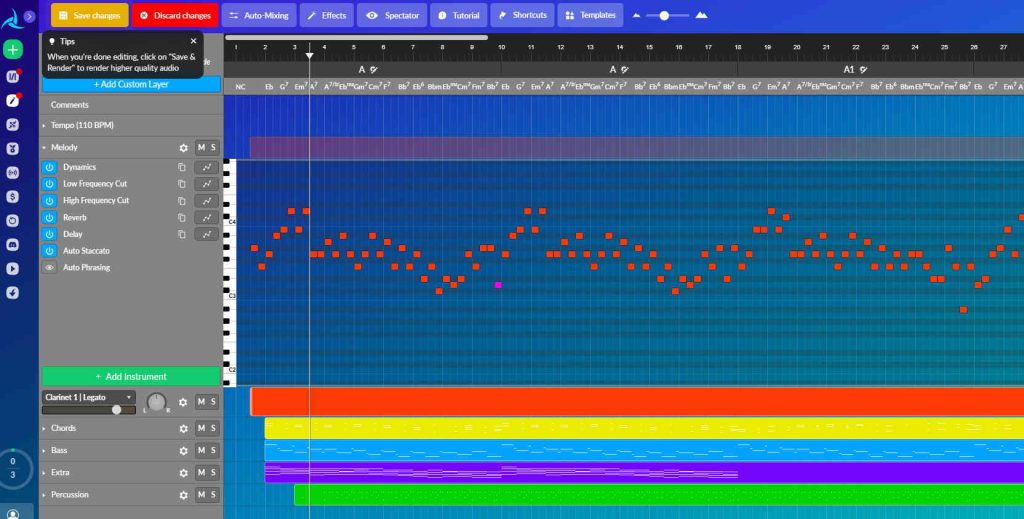Image resolution: width=1024 pixels, height=519 pixels.
Task: Collapse the Melody layer
Action: (44, 148)
